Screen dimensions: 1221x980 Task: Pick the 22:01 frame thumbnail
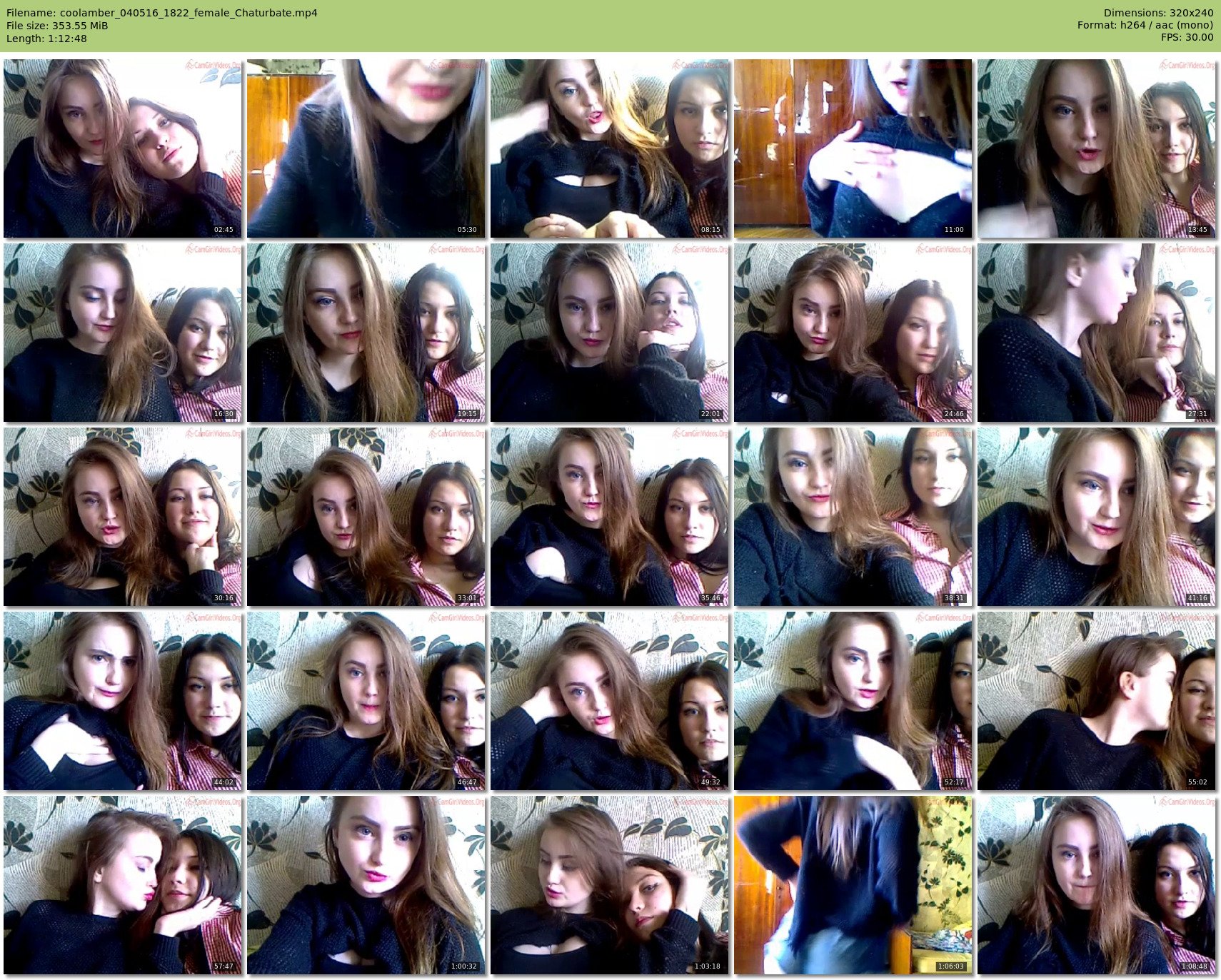[610, 333]
